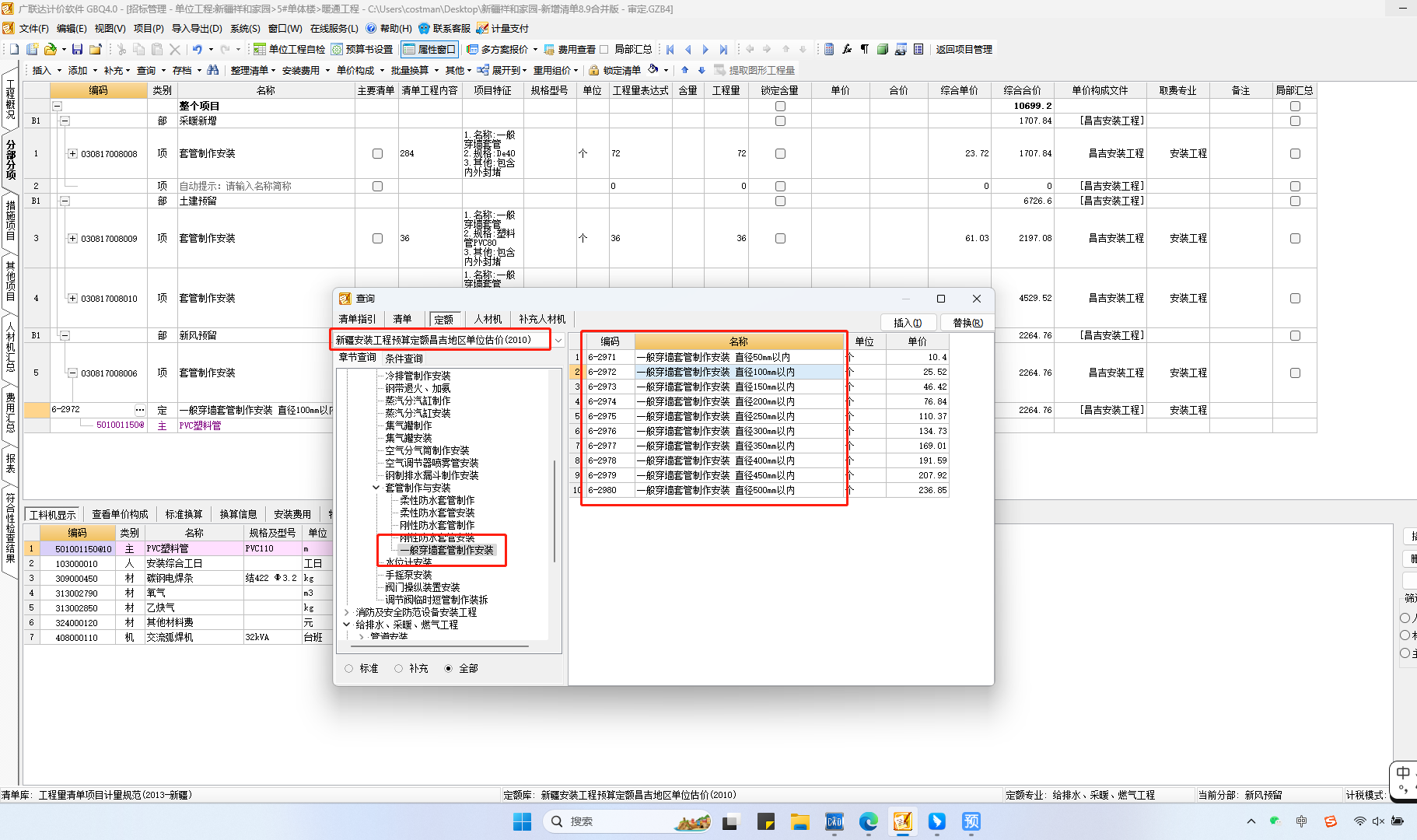Viewport: 1417px width, 840px height.
Task: Click the New file icon in toolbar
Action: (14, 49)
